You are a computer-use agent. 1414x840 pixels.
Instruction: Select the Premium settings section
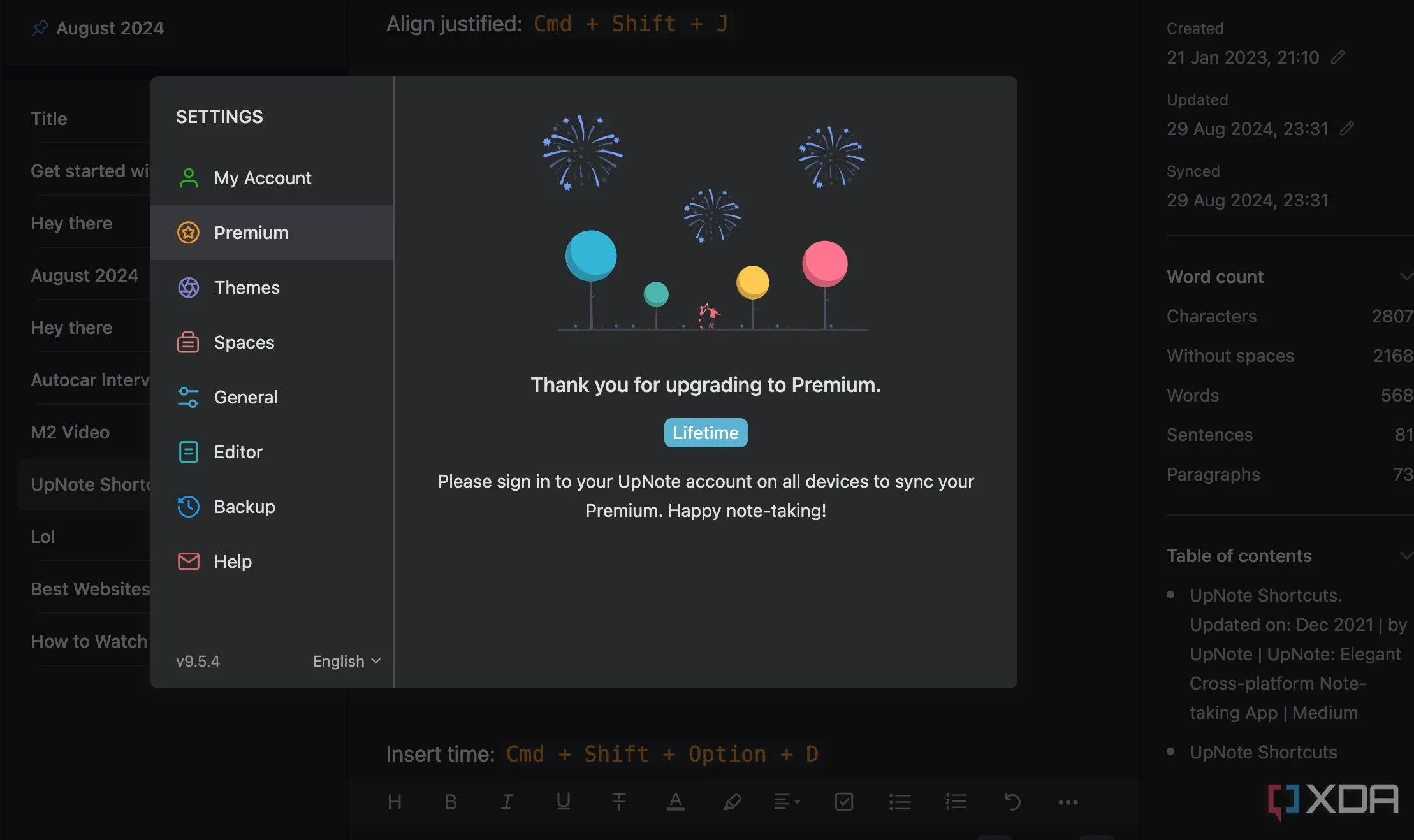click(x=272, y=233)
